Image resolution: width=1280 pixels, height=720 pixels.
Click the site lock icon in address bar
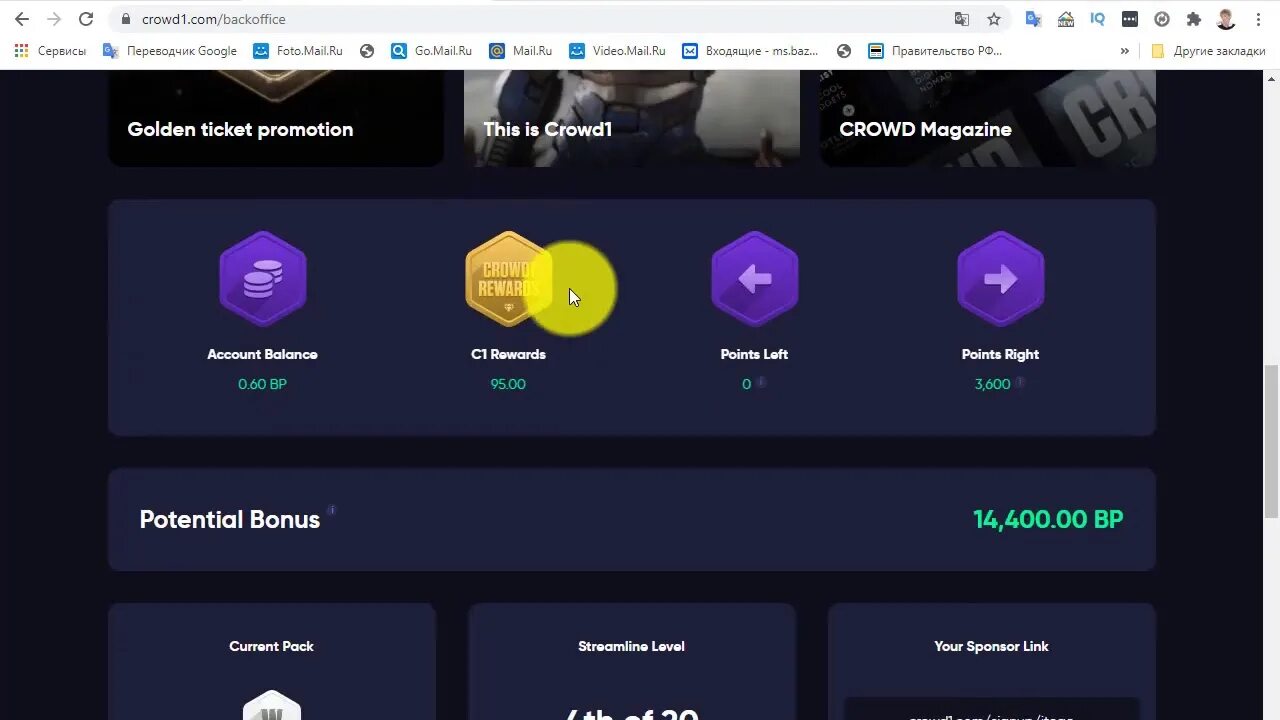tap(126, 19)
